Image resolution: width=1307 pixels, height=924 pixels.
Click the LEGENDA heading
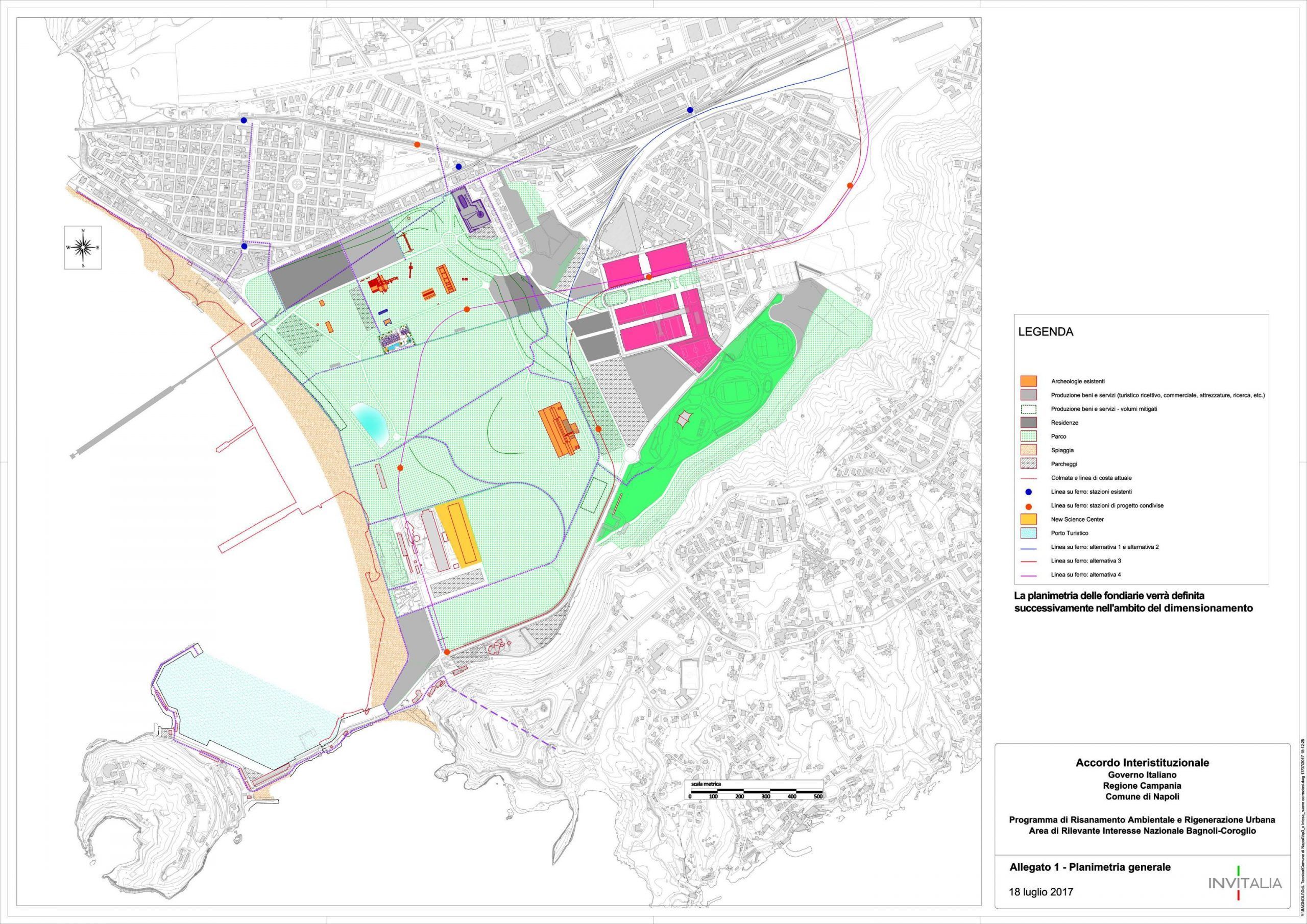coord(1045,332)
